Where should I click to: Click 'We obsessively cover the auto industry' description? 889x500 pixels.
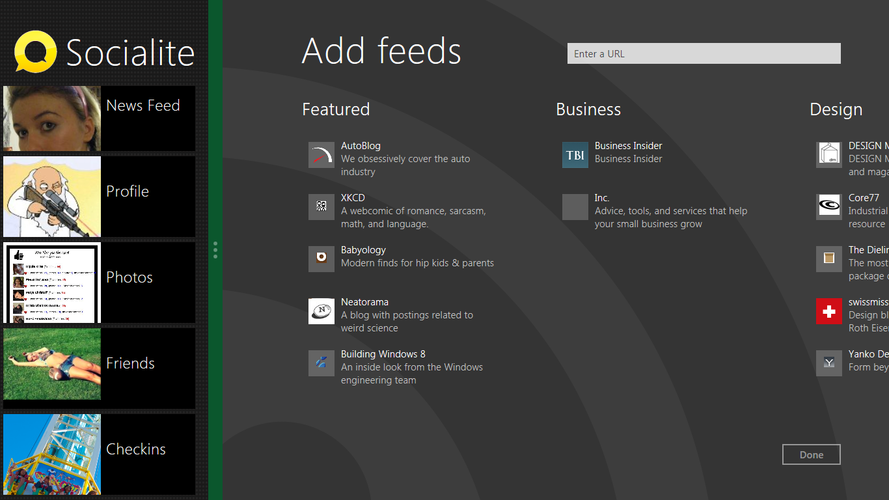405,166
